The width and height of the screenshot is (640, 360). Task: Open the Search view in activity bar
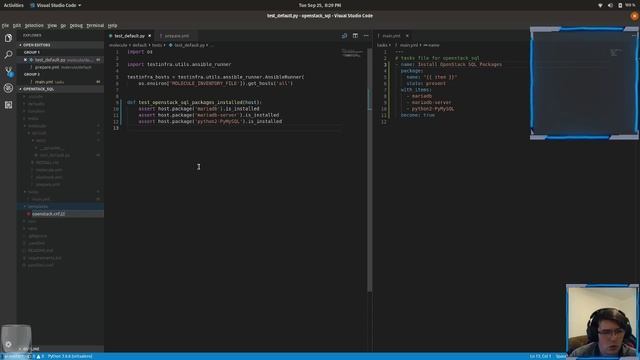point(8,55)
